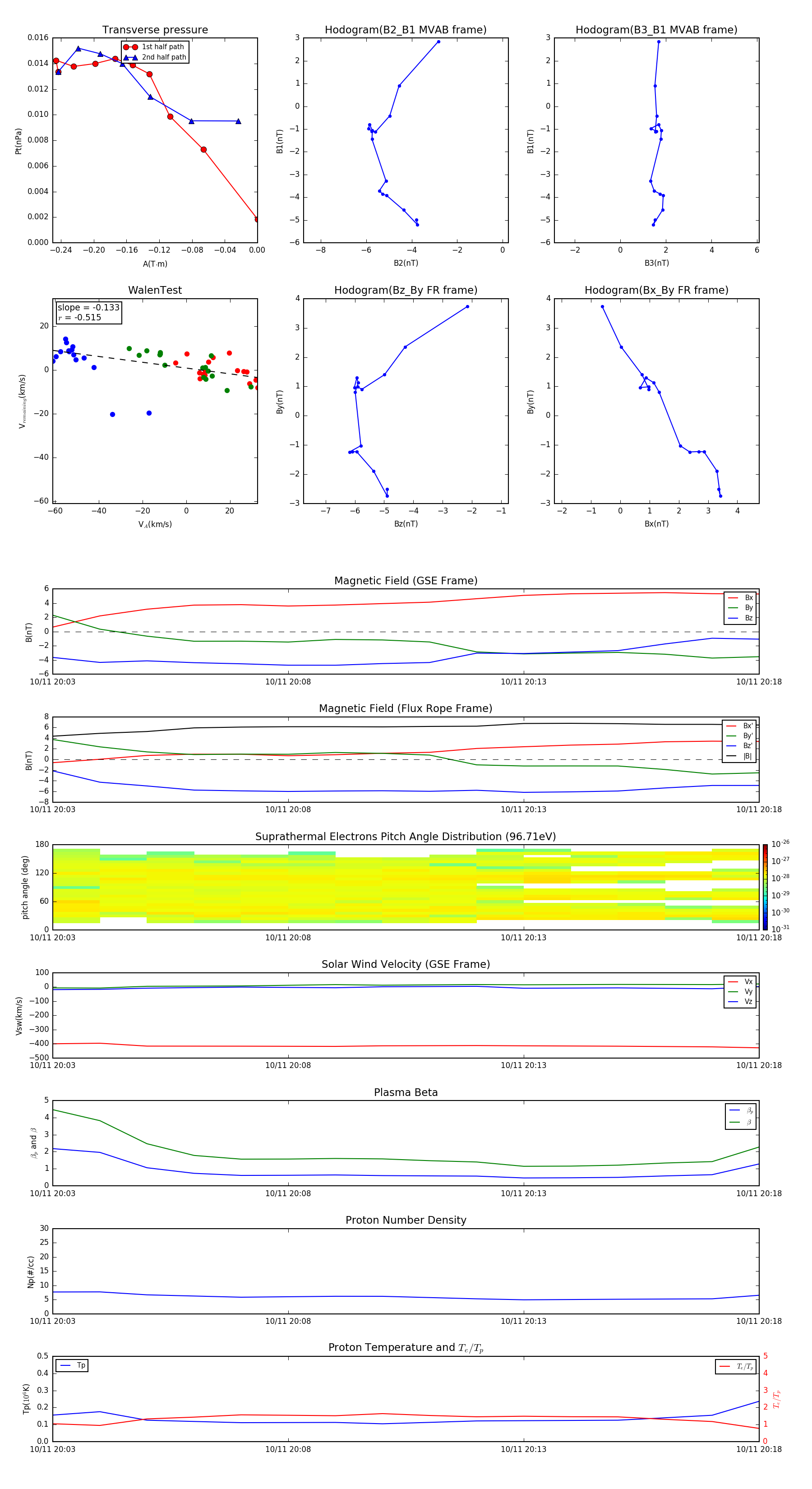Image resolution: width=812 pixels, height=1489 pixels.
Task: Click the red data point at A = 0.00
Action: [257, 219]
